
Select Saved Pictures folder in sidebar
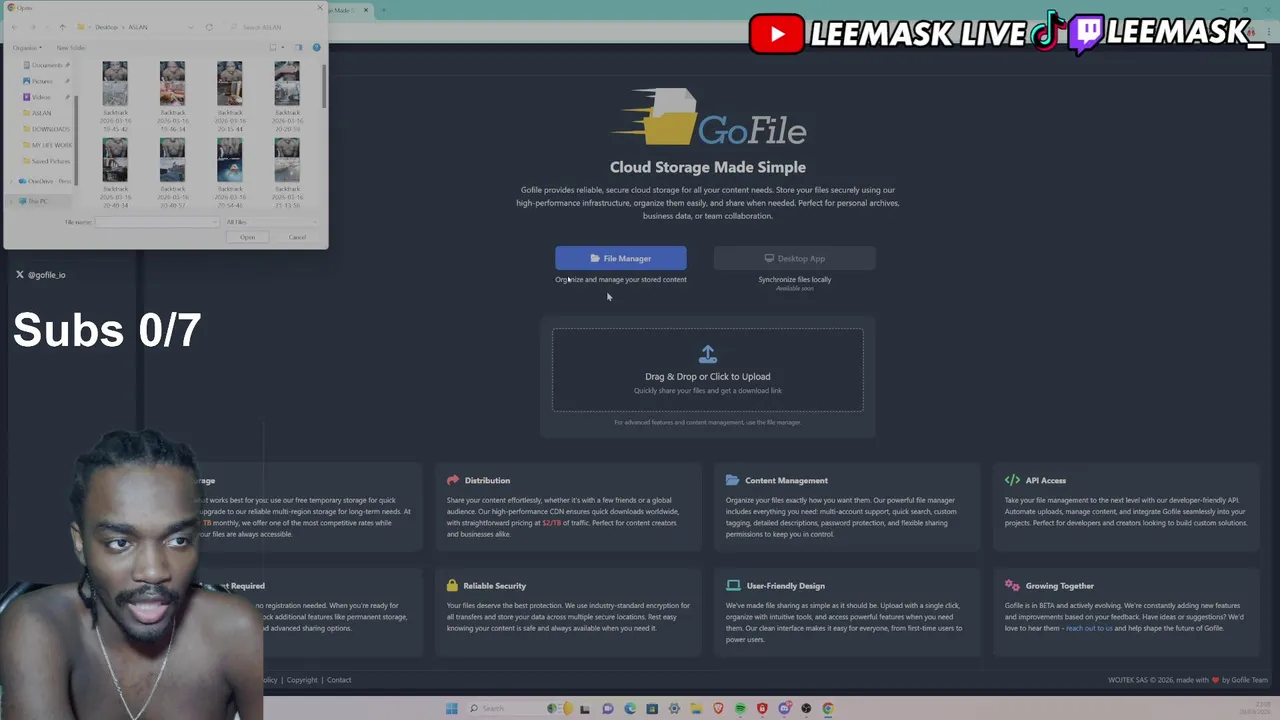[46, 161]
